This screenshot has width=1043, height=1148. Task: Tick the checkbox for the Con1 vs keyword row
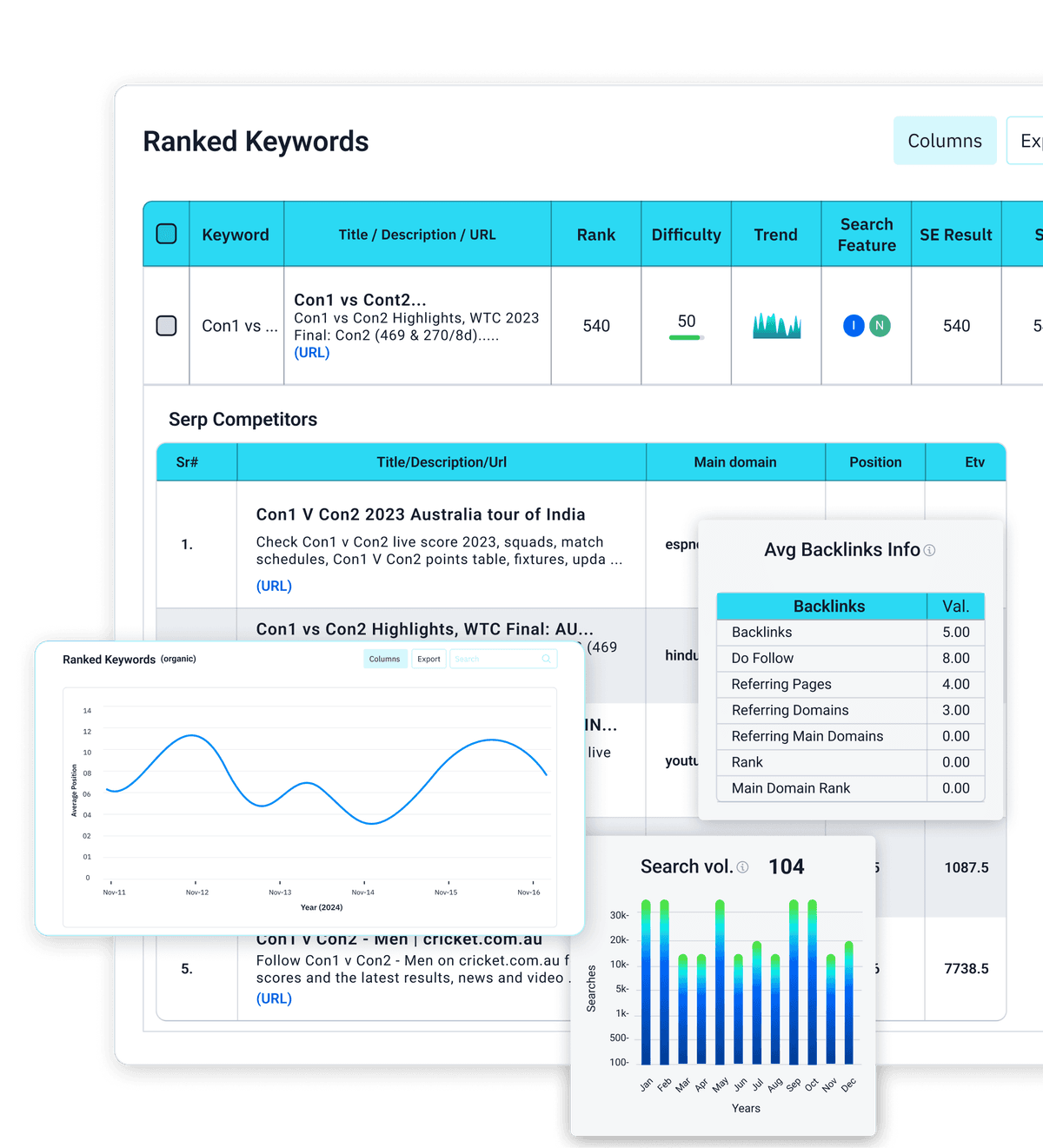coord(166,326)
